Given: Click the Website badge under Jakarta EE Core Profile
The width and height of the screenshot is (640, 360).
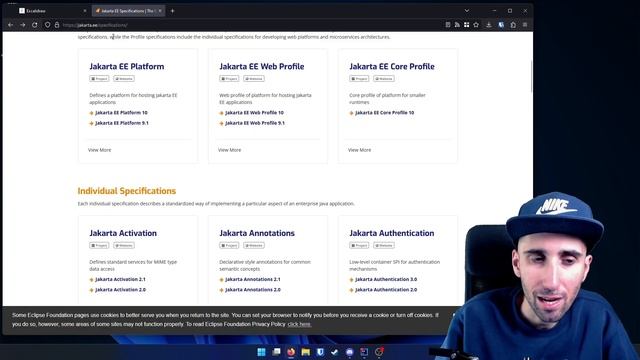Looking at the screenshot, I should 384,79.
